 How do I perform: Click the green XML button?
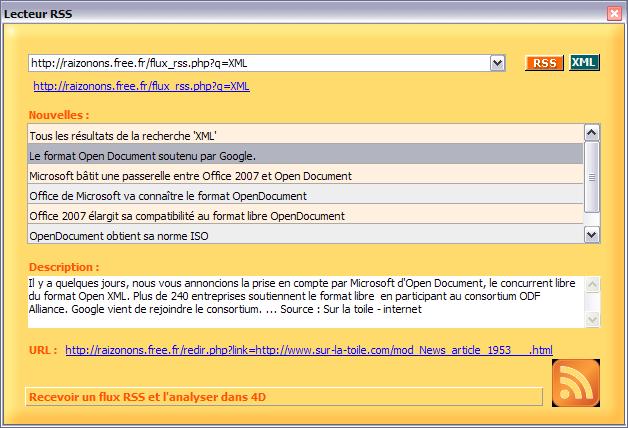click(584, 63)
